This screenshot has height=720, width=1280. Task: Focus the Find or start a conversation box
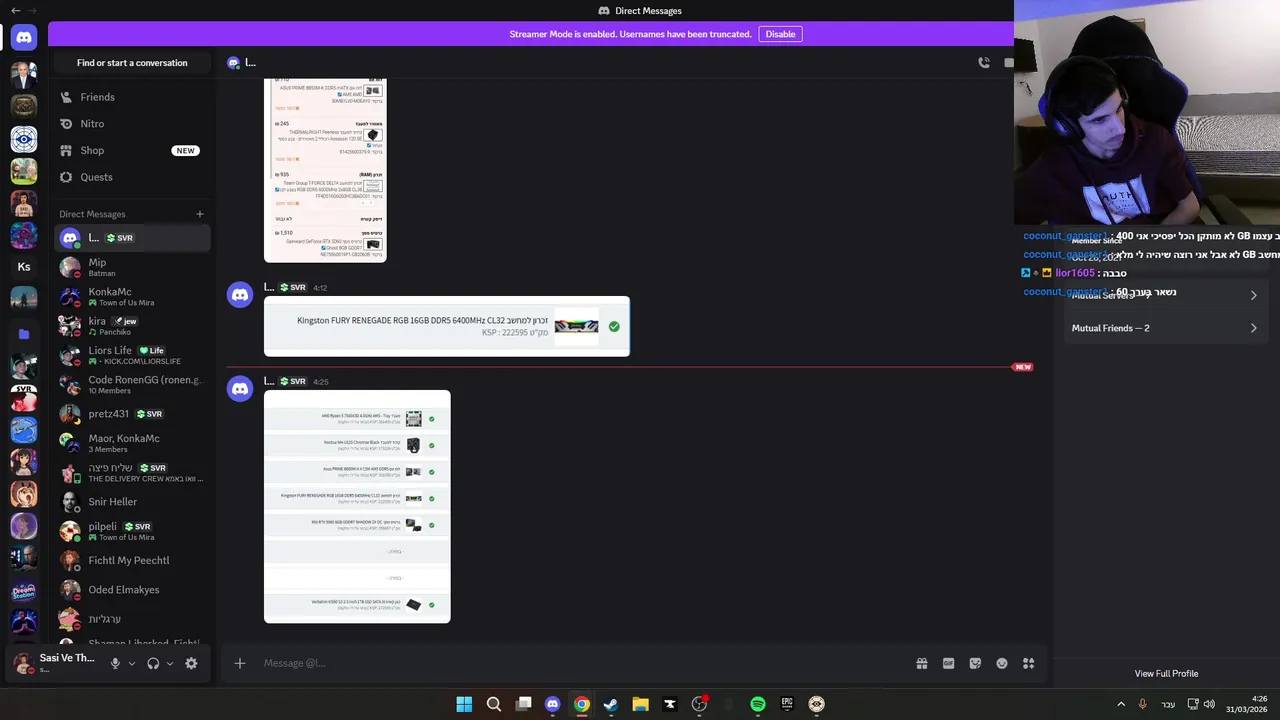pos(132,63)
